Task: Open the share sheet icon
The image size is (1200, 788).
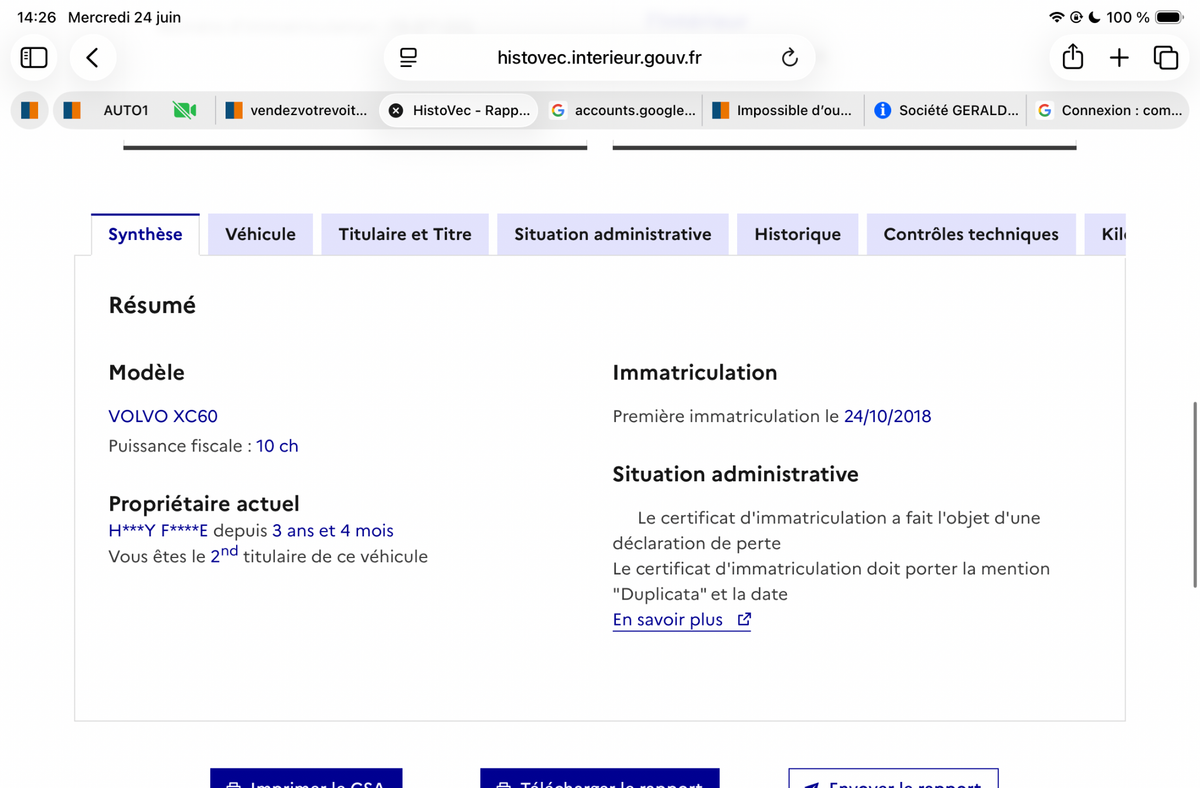Action: pyautogui.click(x=1073, y=57)
